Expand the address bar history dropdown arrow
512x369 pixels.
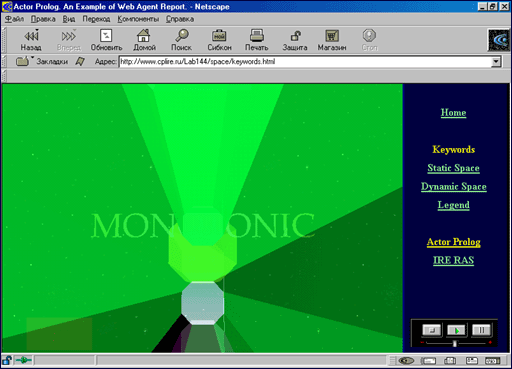(x=496, y=62)
